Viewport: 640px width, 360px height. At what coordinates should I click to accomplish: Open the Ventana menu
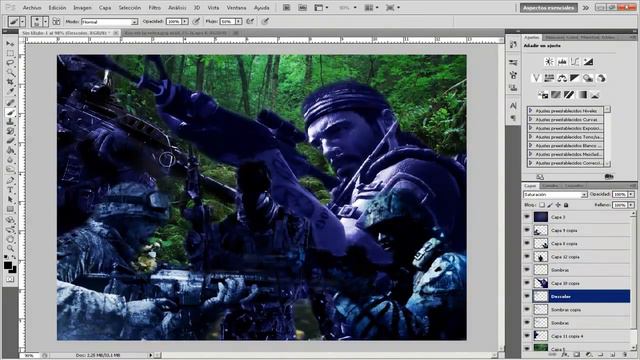[x=236, y=8]
